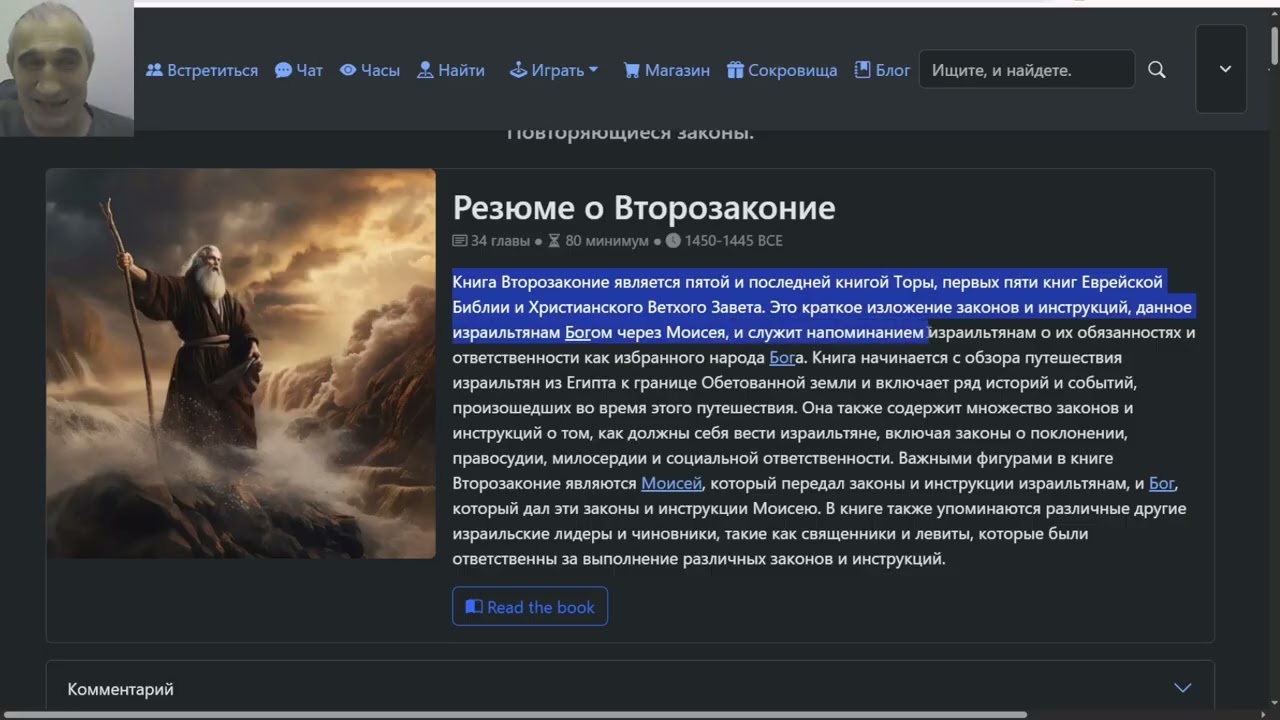
Task: Click the clock icon beside 1450-1445 BCE
Action: tap(673, 241)
